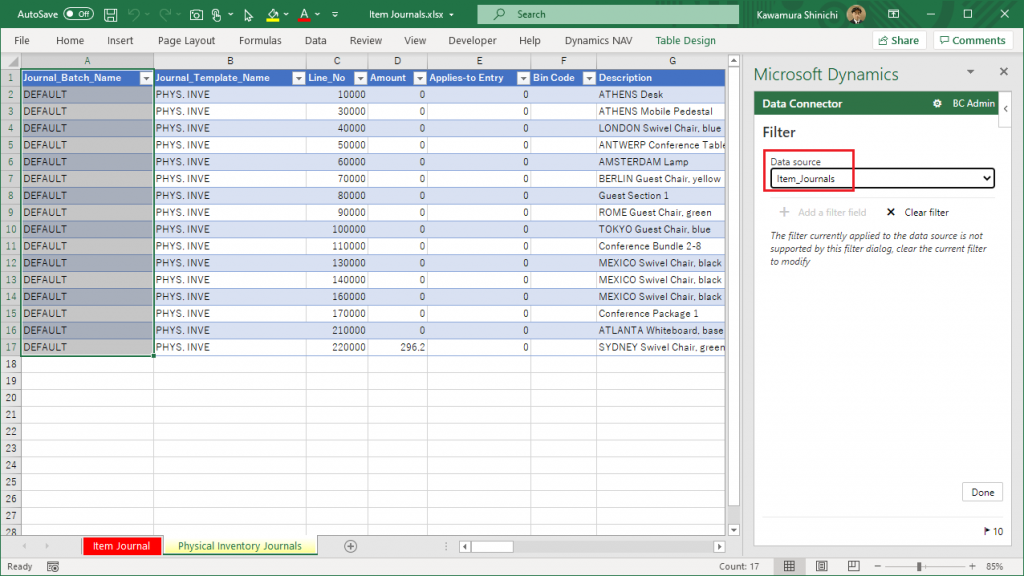This screenshot has height=576, width=1024.
Task: Switch to Page Layout view icon
Action: coord(822,566)
